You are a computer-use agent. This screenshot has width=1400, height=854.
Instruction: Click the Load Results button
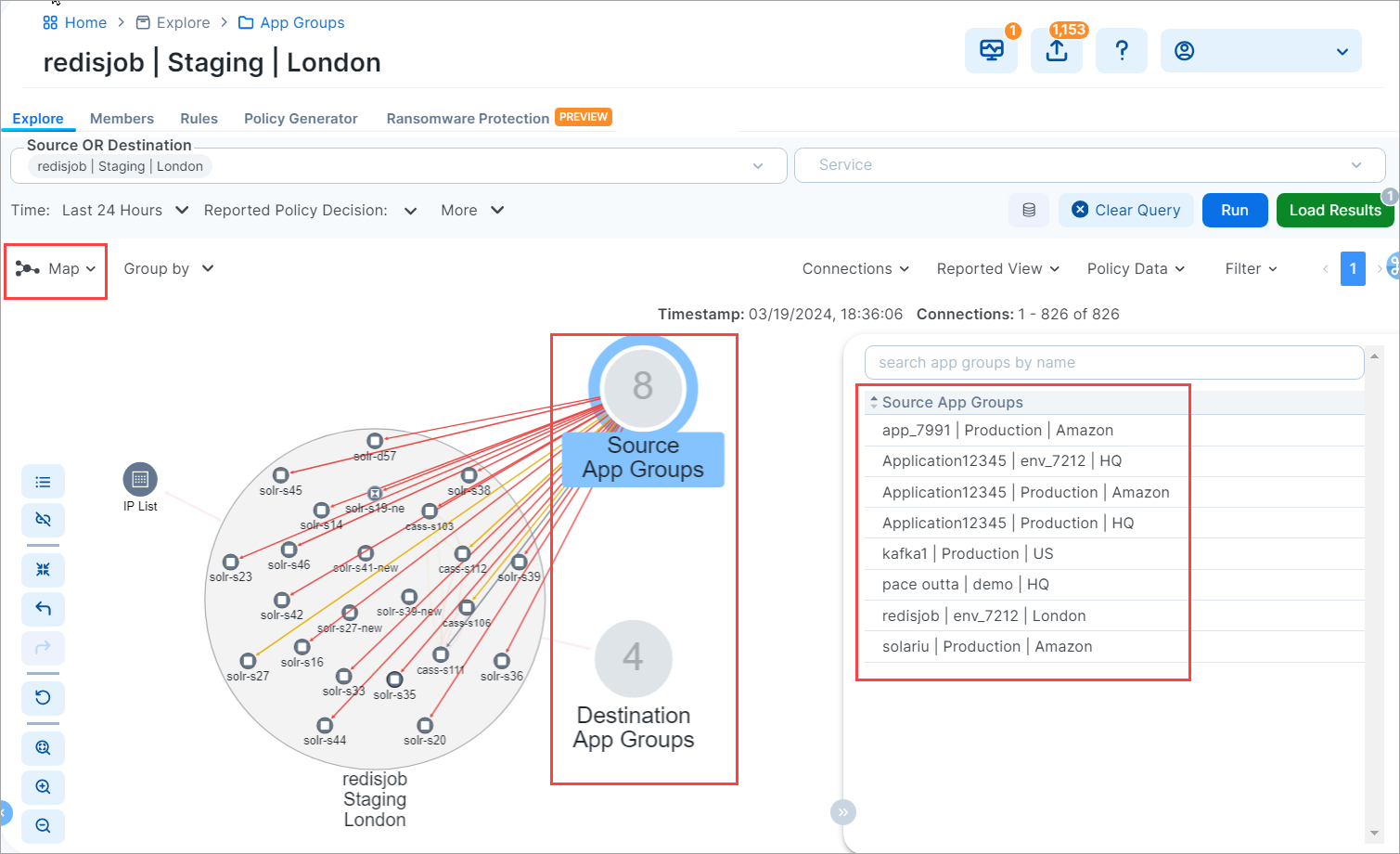[x=1334, y=211]
